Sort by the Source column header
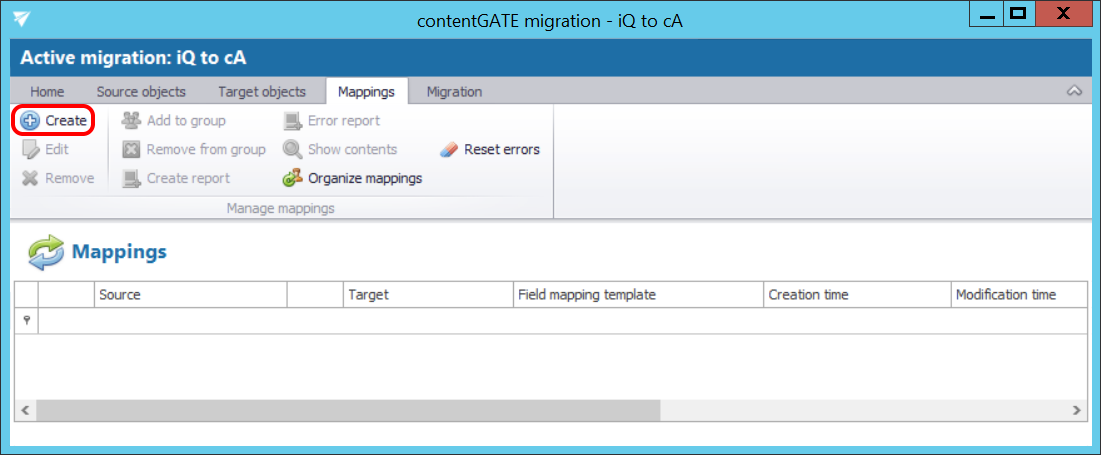The image size is (1101, 455). [190, 295]
